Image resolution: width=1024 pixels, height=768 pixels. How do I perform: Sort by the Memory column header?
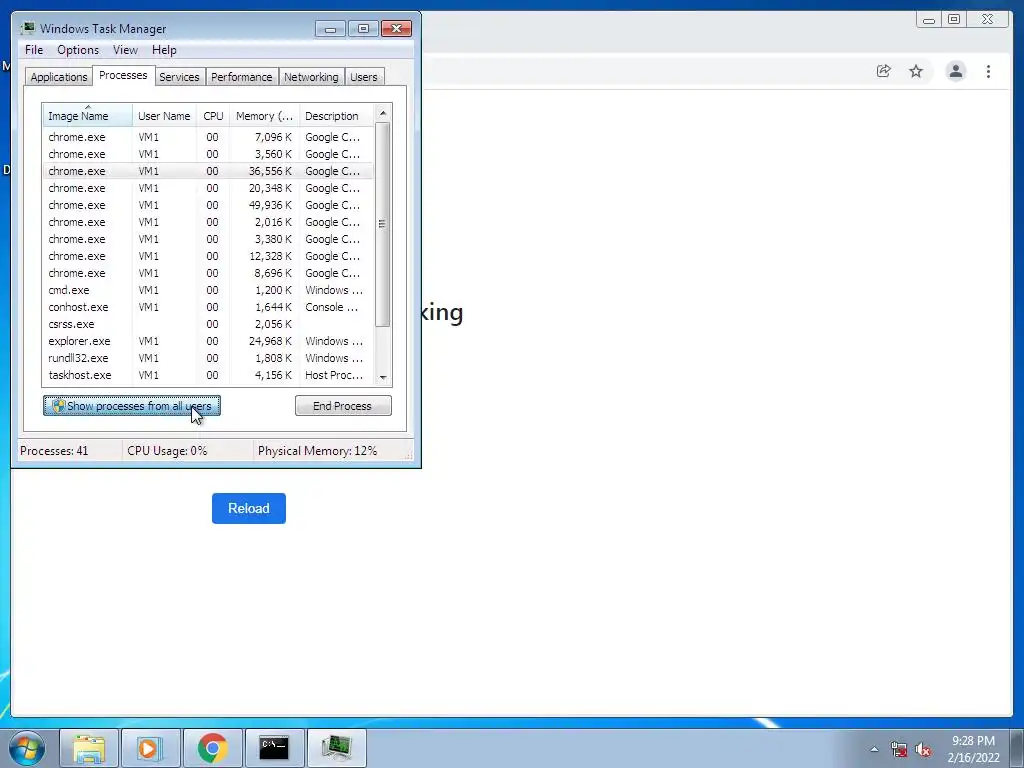264,116
